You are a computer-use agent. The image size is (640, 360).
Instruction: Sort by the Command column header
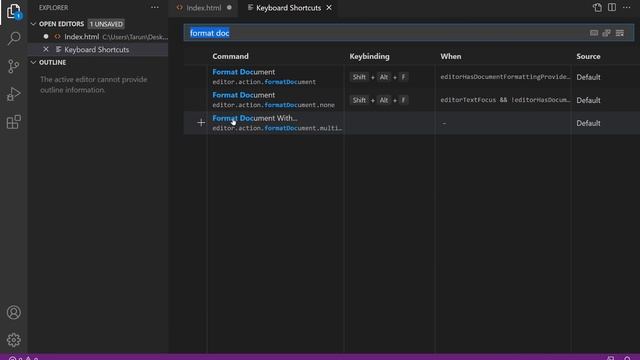point(230,56)
